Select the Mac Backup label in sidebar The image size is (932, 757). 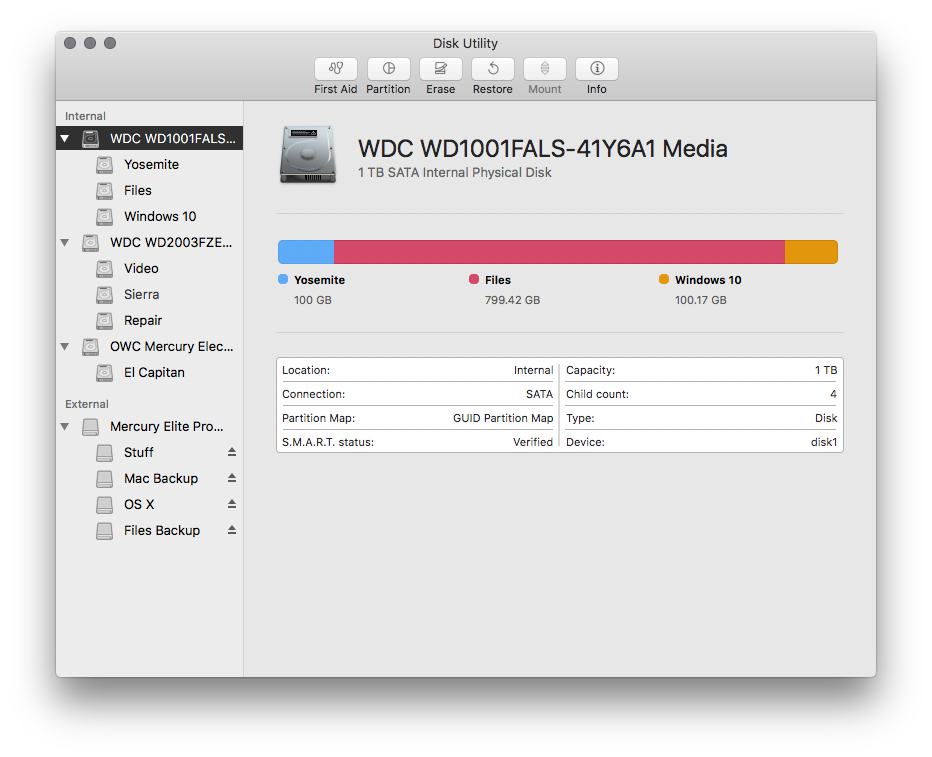point(161,479)
